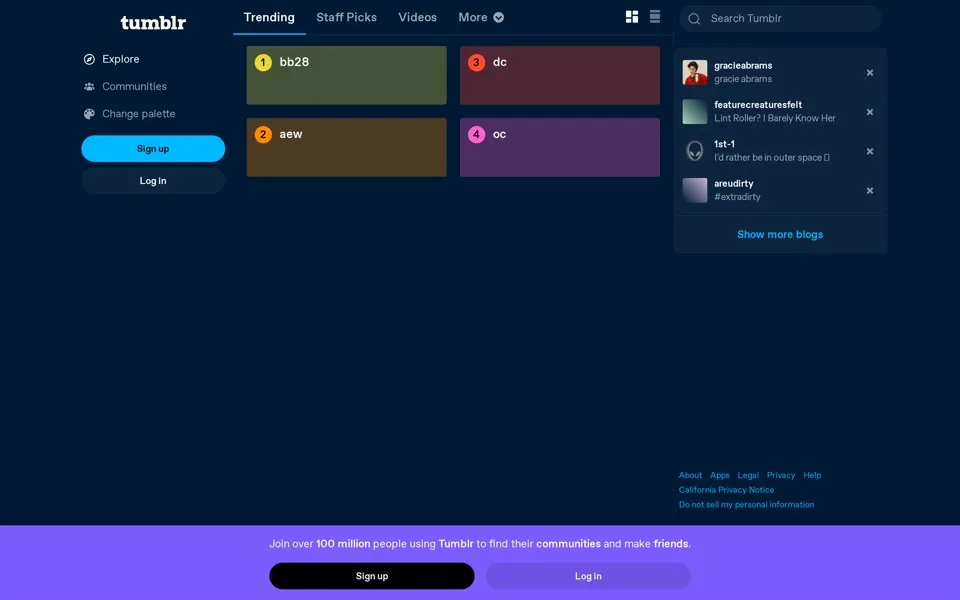Switch to grid view layout icon

tap(632, 17)
